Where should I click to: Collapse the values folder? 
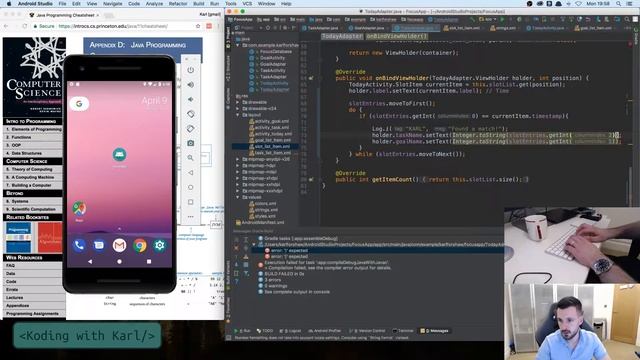click(238, 197)
